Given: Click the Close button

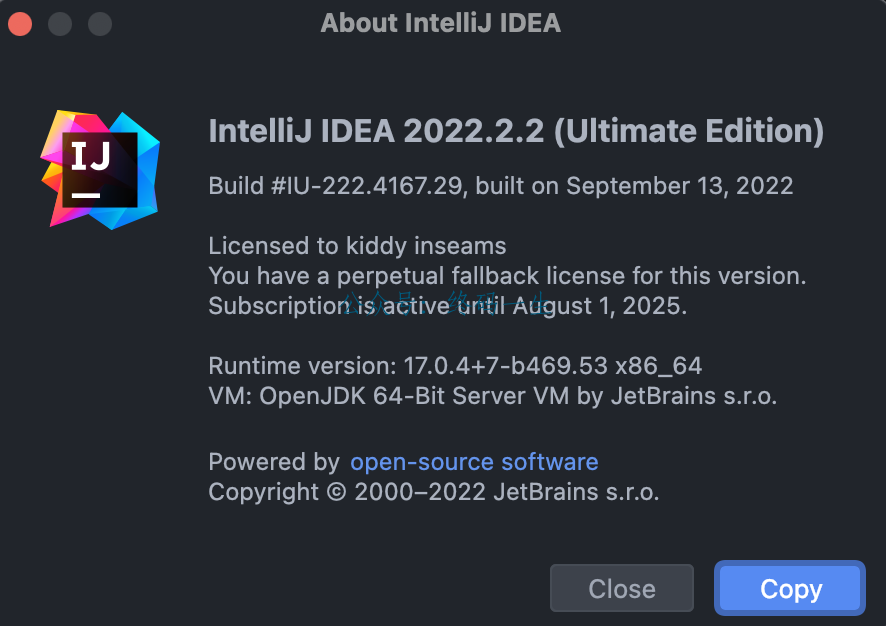Looking at the screenshot, I should coord(622,588).
